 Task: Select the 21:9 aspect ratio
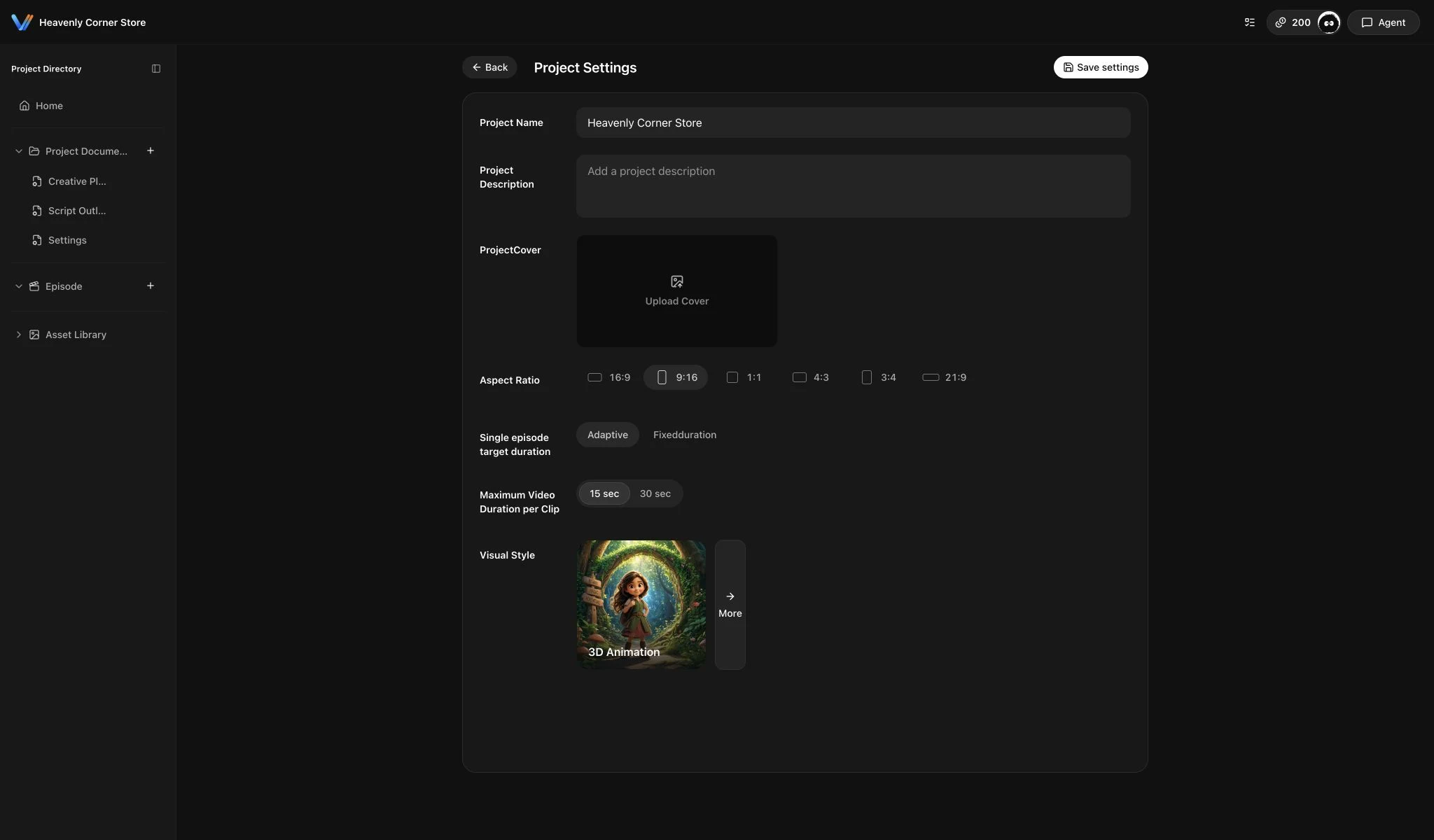pos(945,377)
